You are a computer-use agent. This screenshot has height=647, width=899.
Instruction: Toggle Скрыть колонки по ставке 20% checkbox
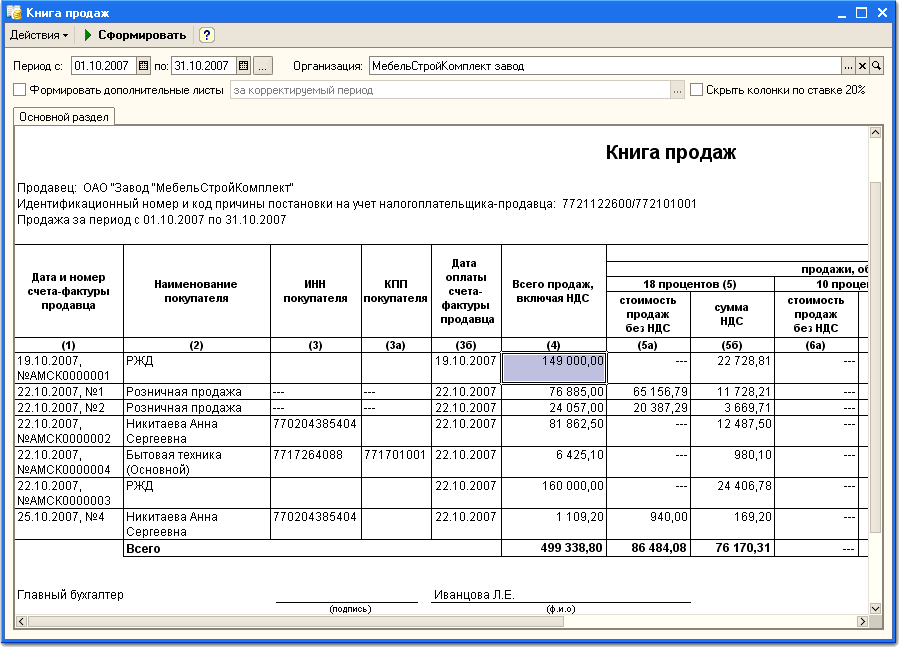coord(697,90)
